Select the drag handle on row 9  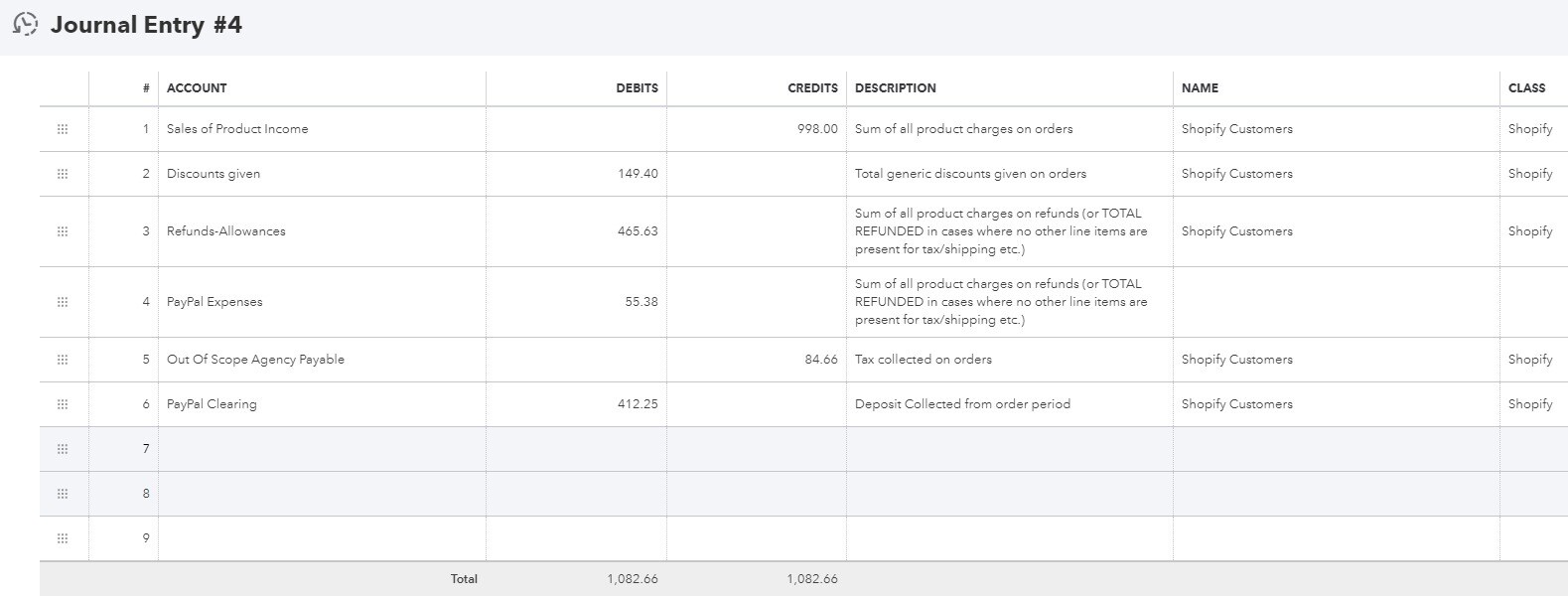[63, 538]
